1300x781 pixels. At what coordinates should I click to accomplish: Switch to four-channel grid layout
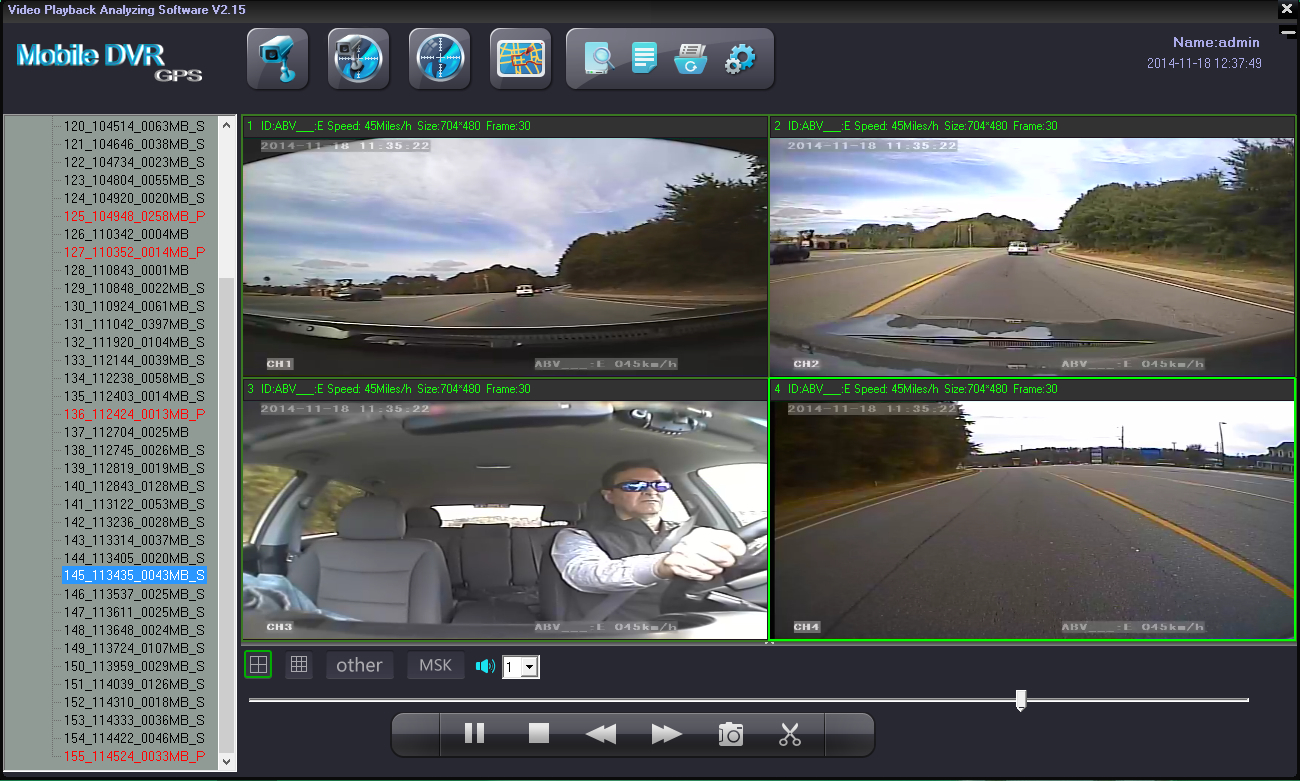point(258,665)
